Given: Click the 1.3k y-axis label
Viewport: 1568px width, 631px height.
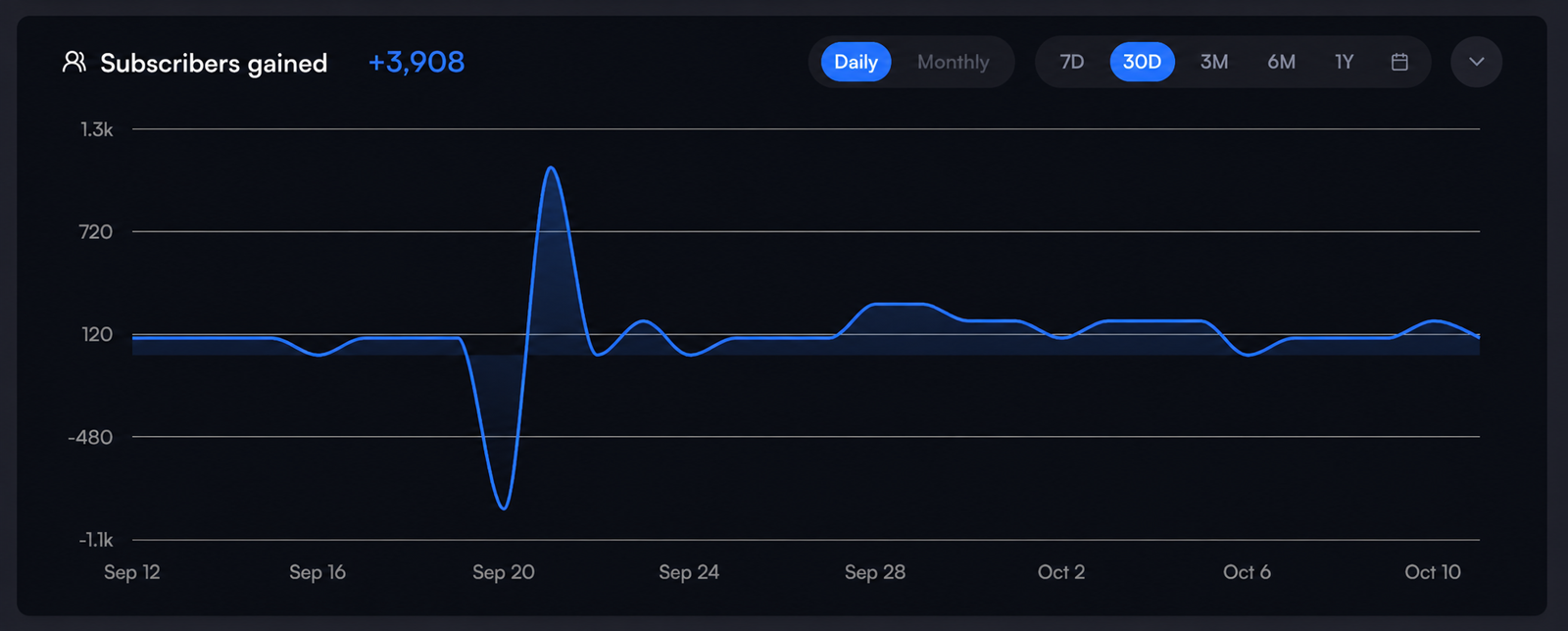Looking at the screenshot, I should tap(96, 129).
